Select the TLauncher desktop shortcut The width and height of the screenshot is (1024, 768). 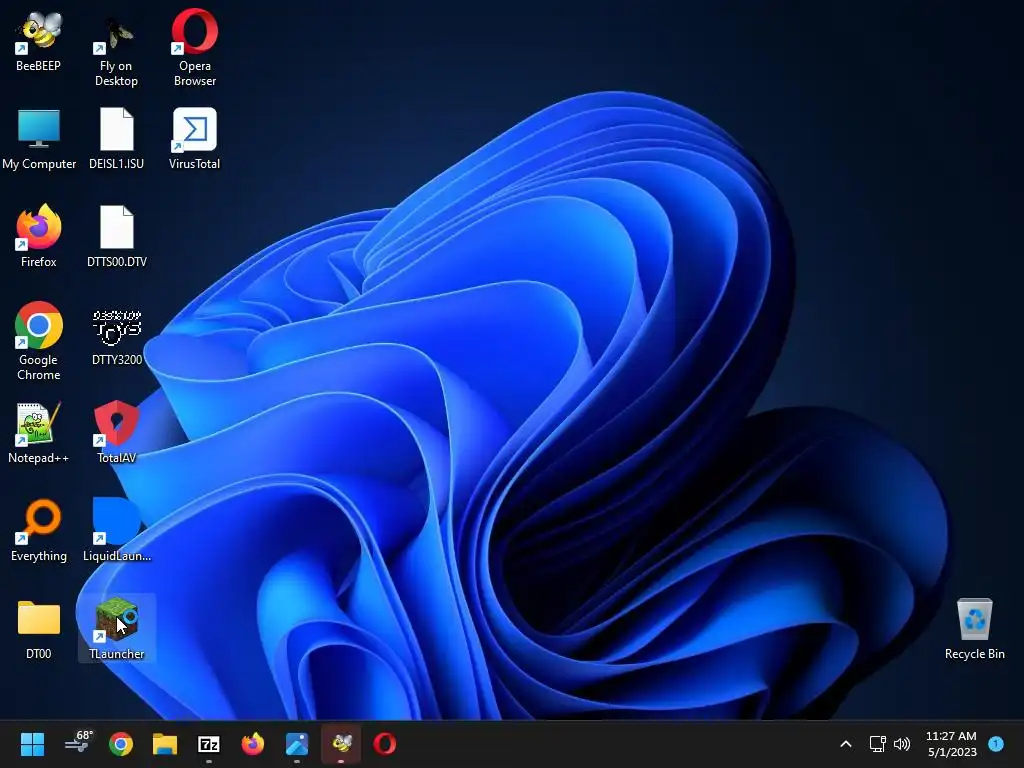[x=116, y=628]
